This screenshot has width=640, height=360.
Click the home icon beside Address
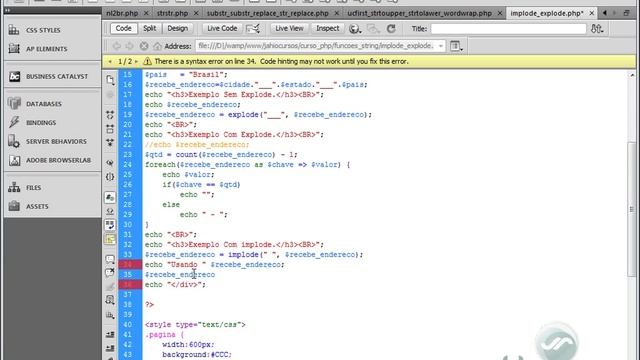pos(157,46)
